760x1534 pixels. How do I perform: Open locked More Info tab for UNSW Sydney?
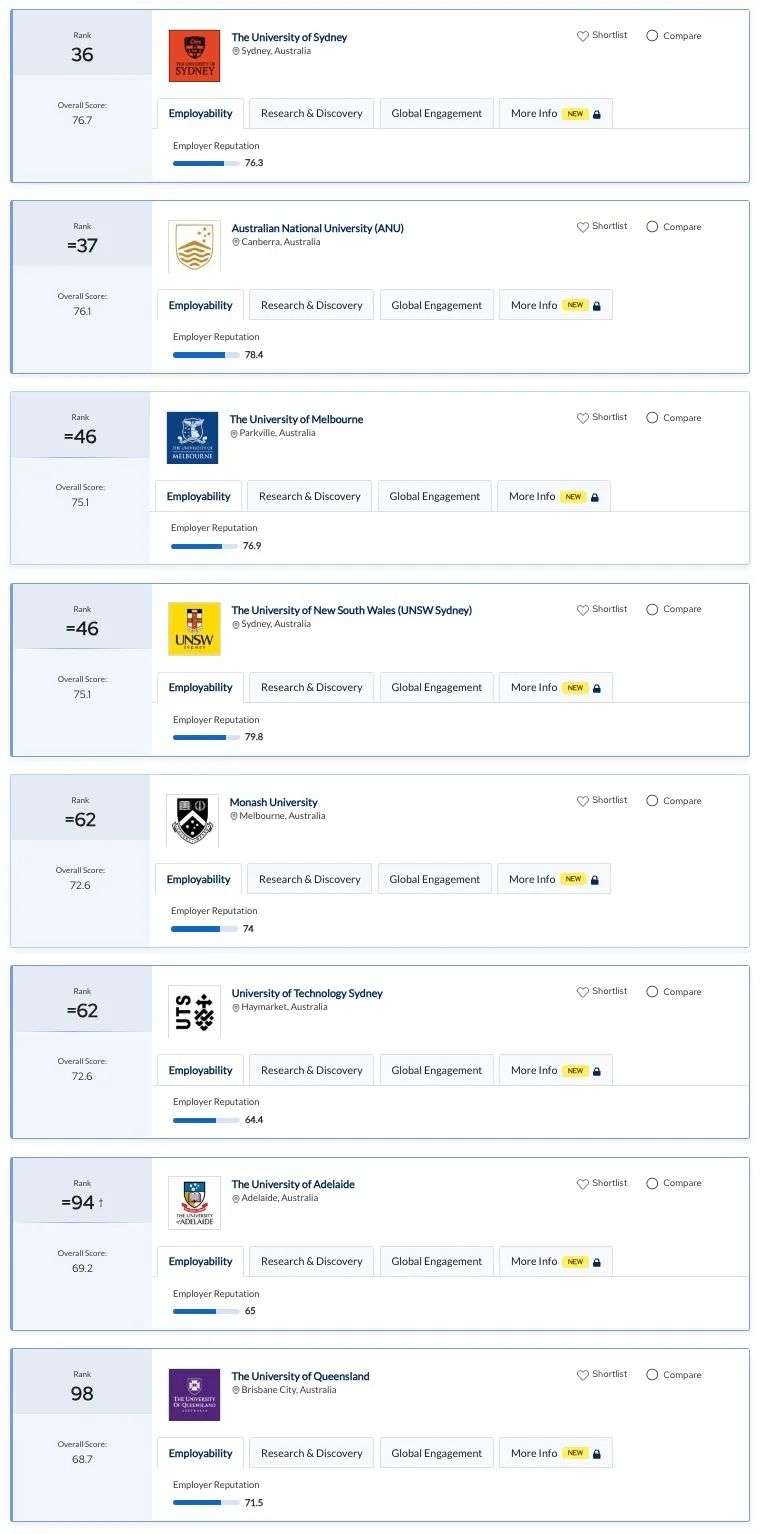[556, 687]
